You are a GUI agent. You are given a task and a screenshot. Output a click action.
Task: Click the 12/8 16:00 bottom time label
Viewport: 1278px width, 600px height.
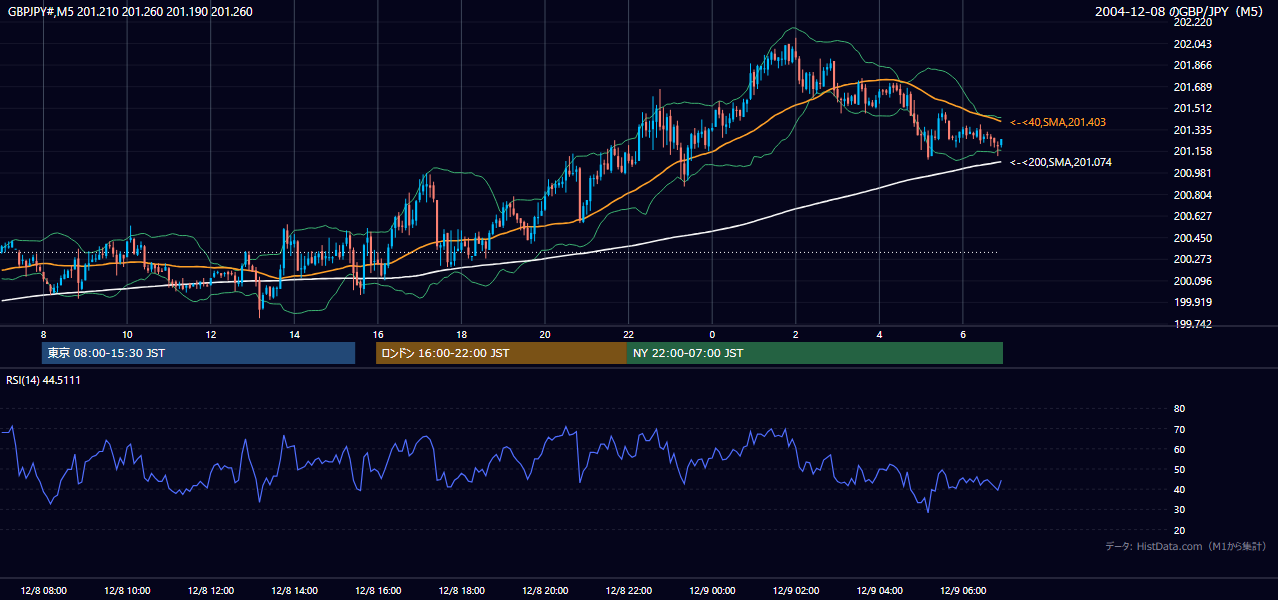377,590
